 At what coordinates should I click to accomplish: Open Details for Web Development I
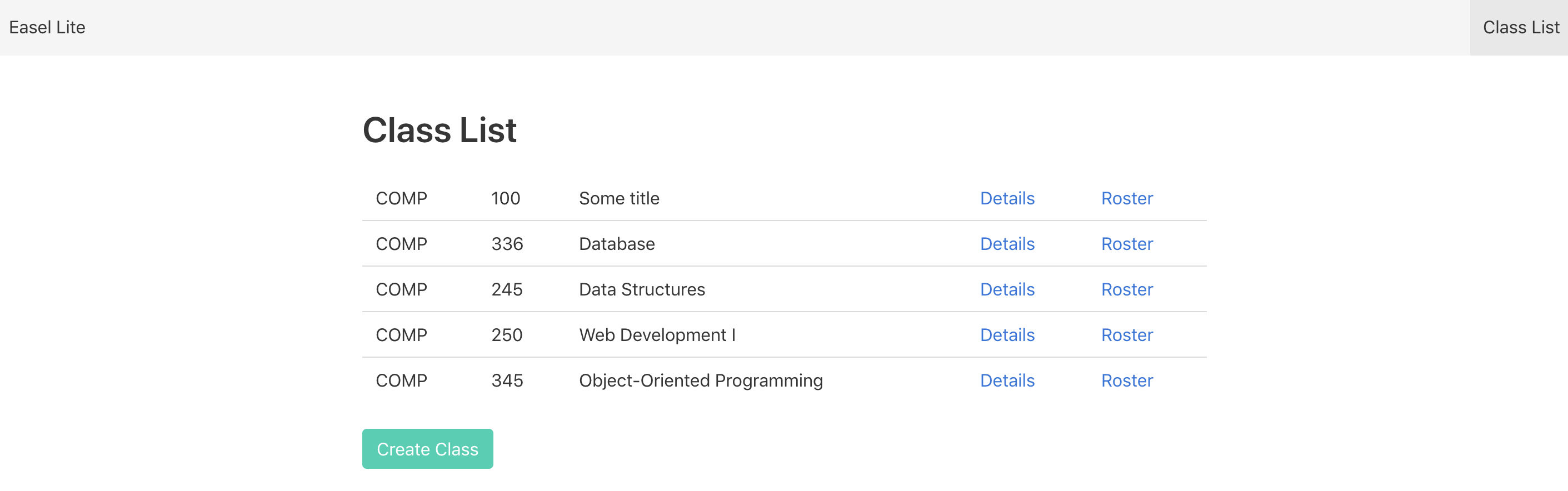[1007, 335]
